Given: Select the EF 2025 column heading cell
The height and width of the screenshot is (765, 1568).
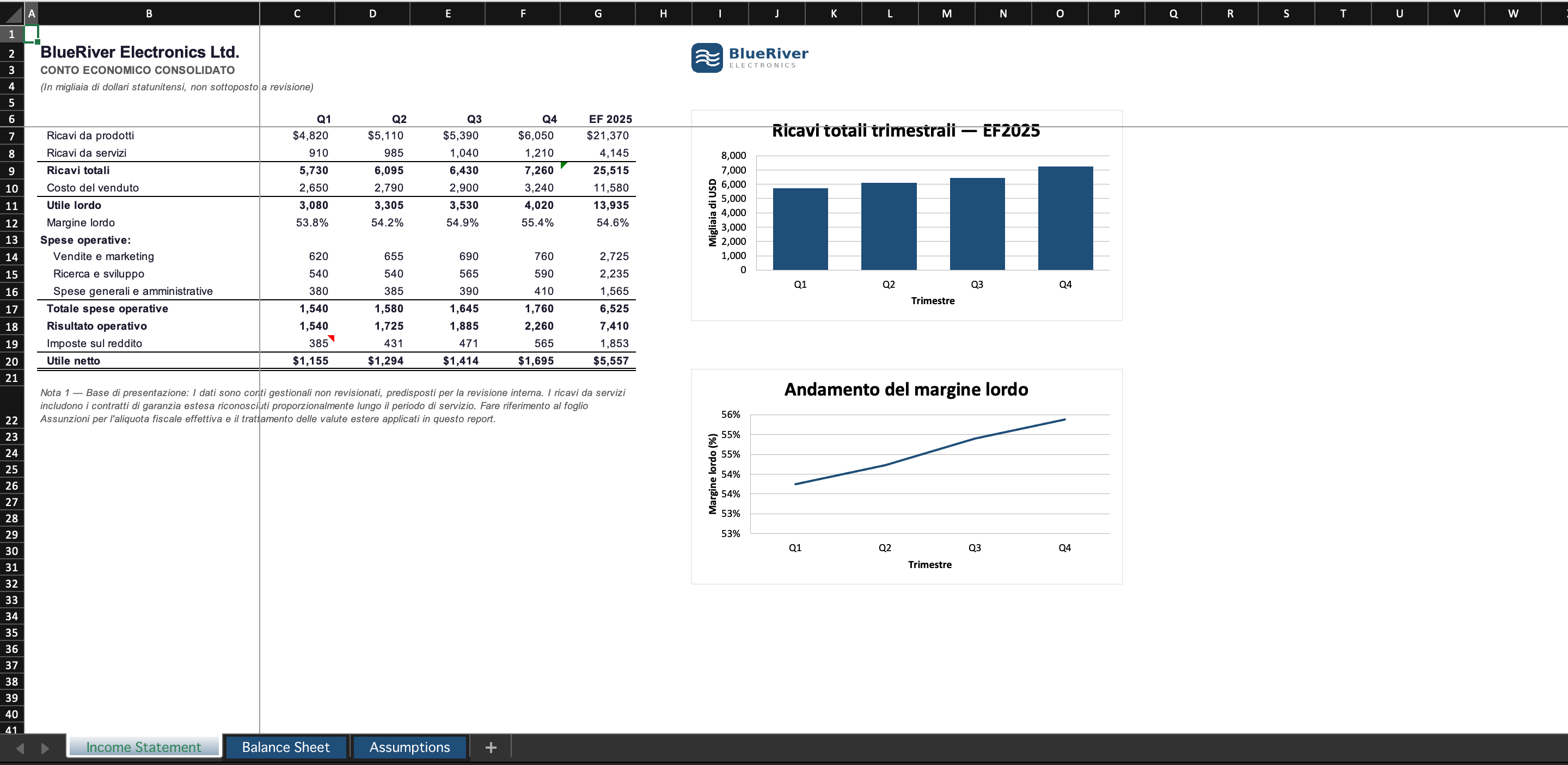Looking at the screenshot, I should [598, 119].
